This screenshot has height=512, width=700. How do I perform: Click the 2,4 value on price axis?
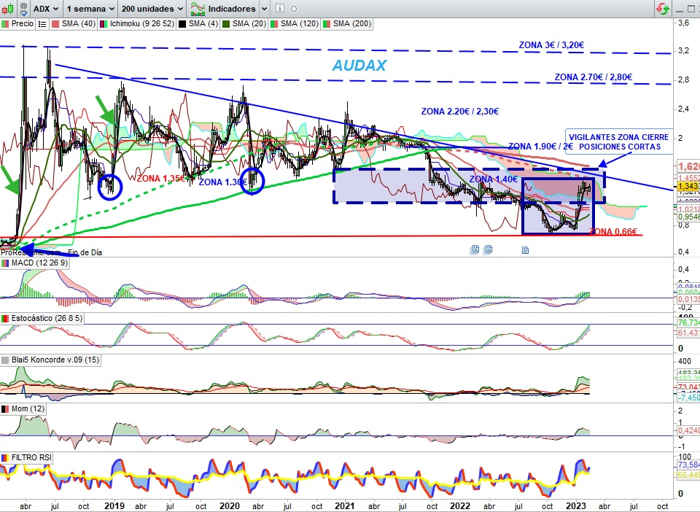pyautogui.click(x=683, y=108)
